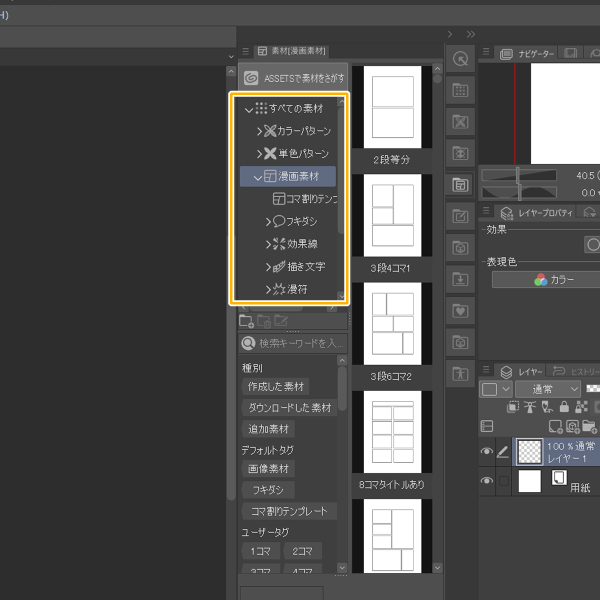
Task: Open the 通常 blending mode dropdown
Action: [548, 389]
